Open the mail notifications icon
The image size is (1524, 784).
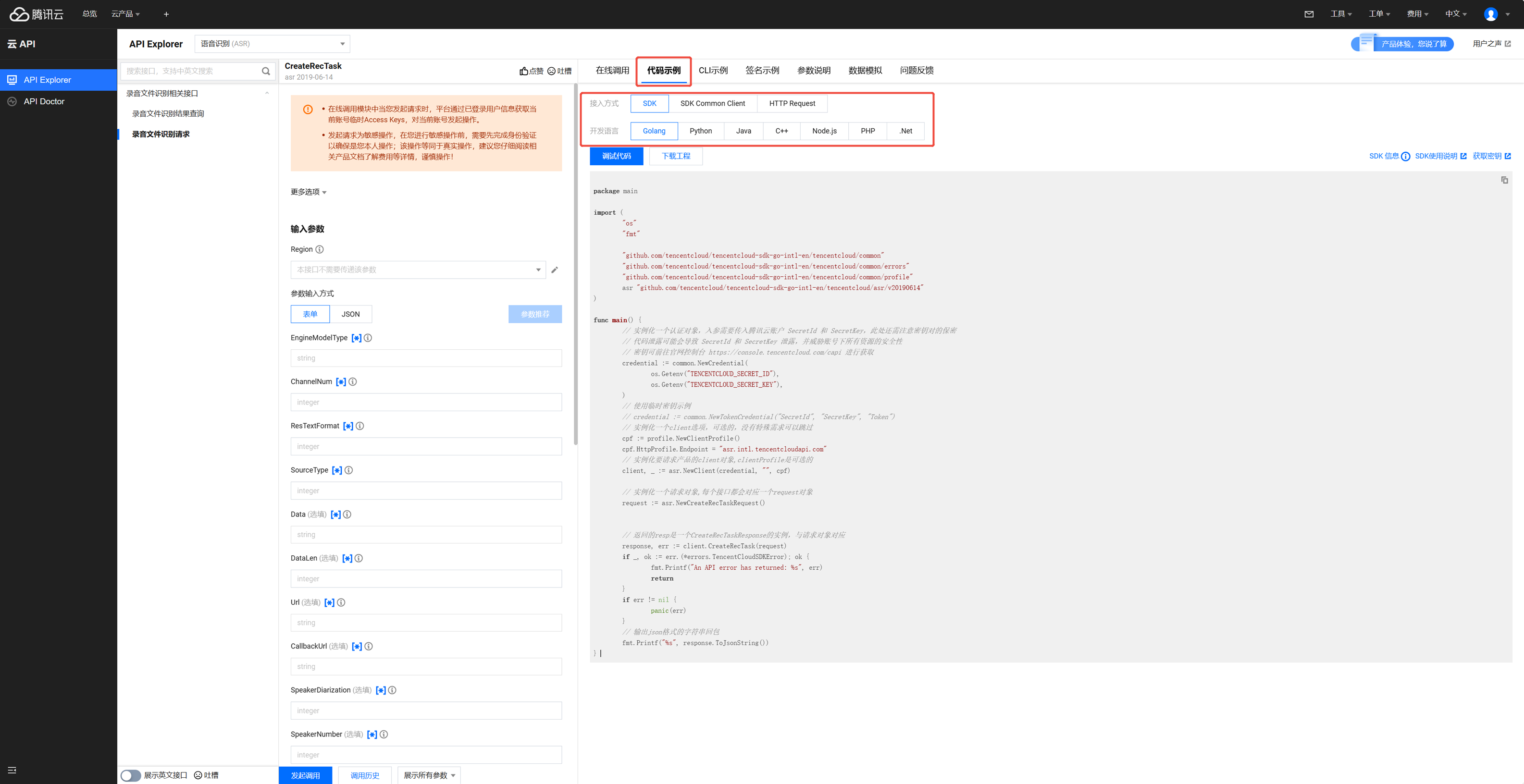(x=1309, y=14)
